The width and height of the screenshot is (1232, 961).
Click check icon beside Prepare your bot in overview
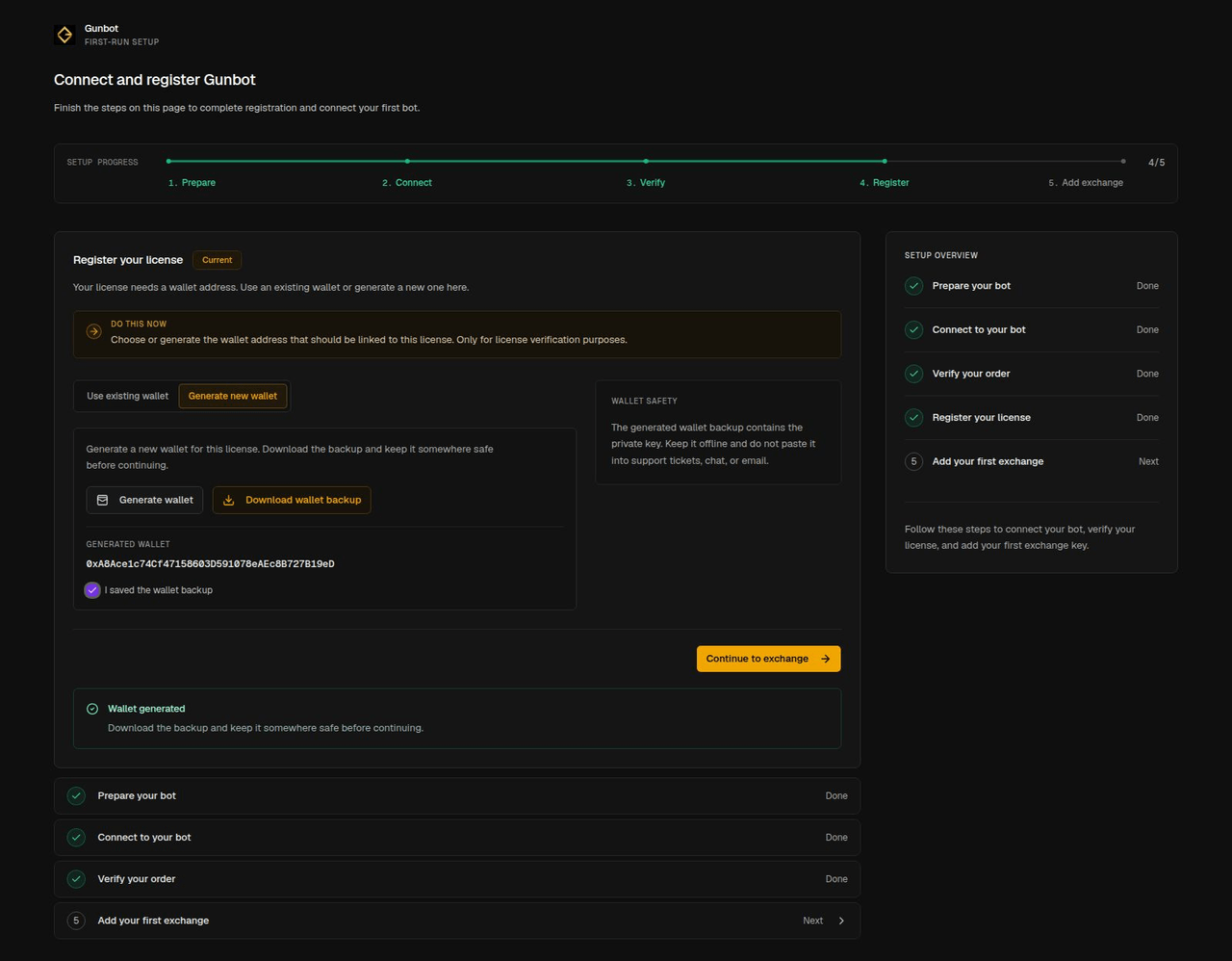point(914,286)
